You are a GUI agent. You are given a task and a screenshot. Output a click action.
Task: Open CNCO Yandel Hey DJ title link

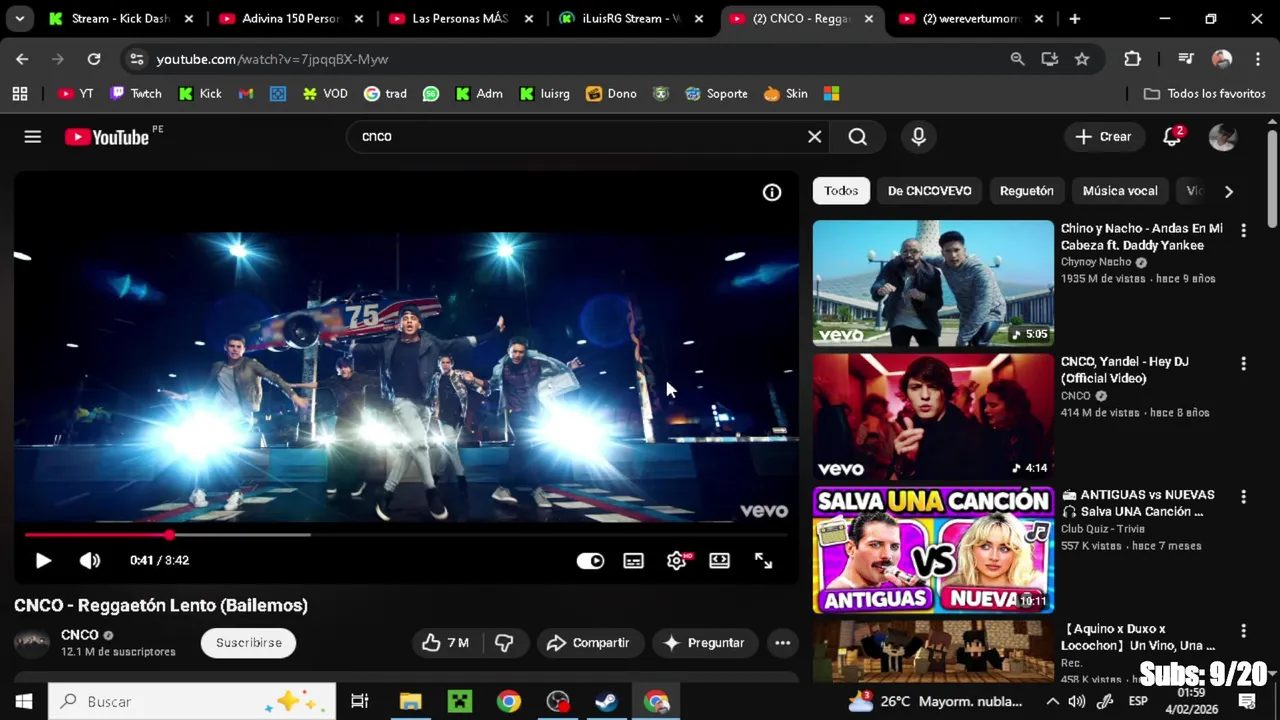tap(1125, 370)
